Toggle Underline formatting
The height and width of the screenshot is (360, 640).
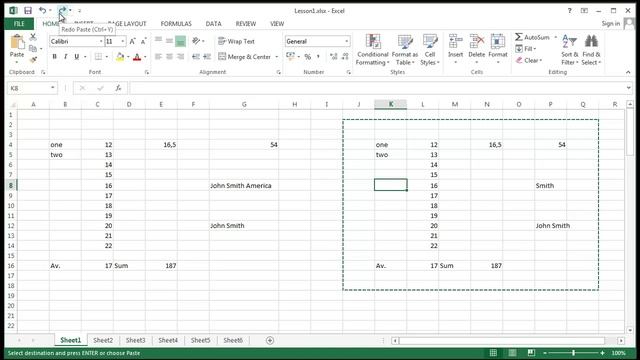click(x=76, y=57)
